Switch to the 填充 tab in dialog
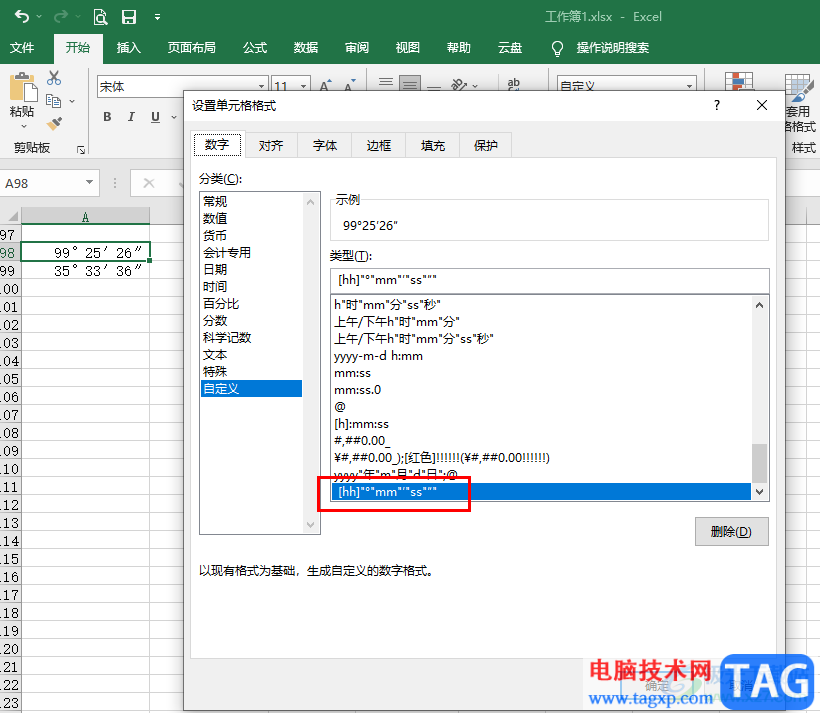Screen dimensions: 820x713 point(432,145)
